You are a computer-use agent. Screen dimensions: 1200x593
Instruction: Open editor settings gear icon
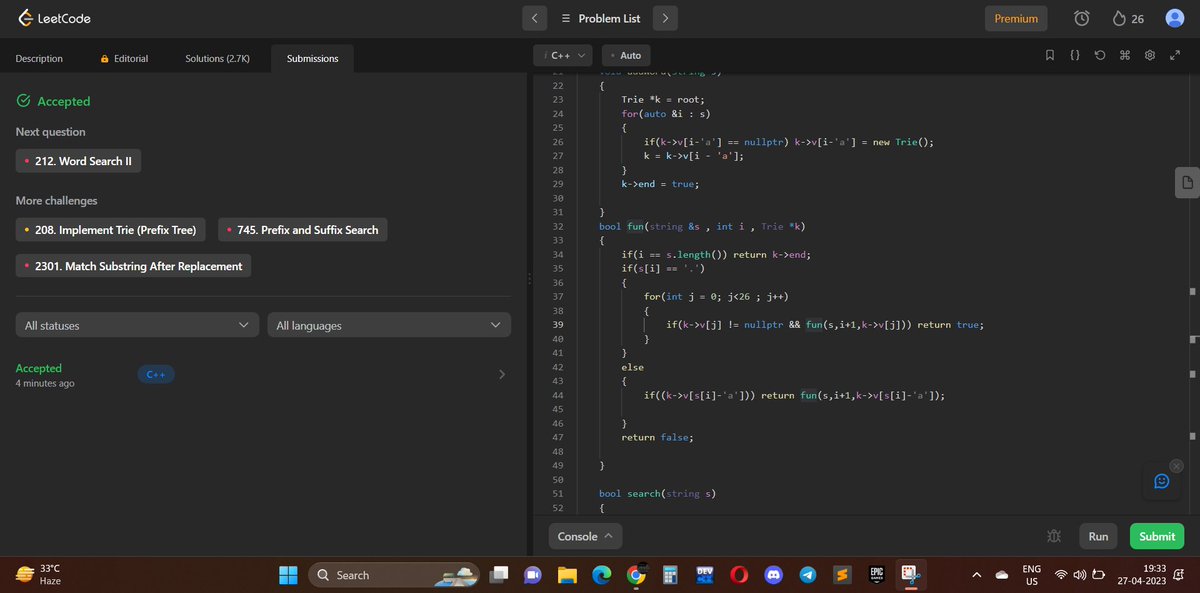pyautogui.click(x=1150, y=56)
